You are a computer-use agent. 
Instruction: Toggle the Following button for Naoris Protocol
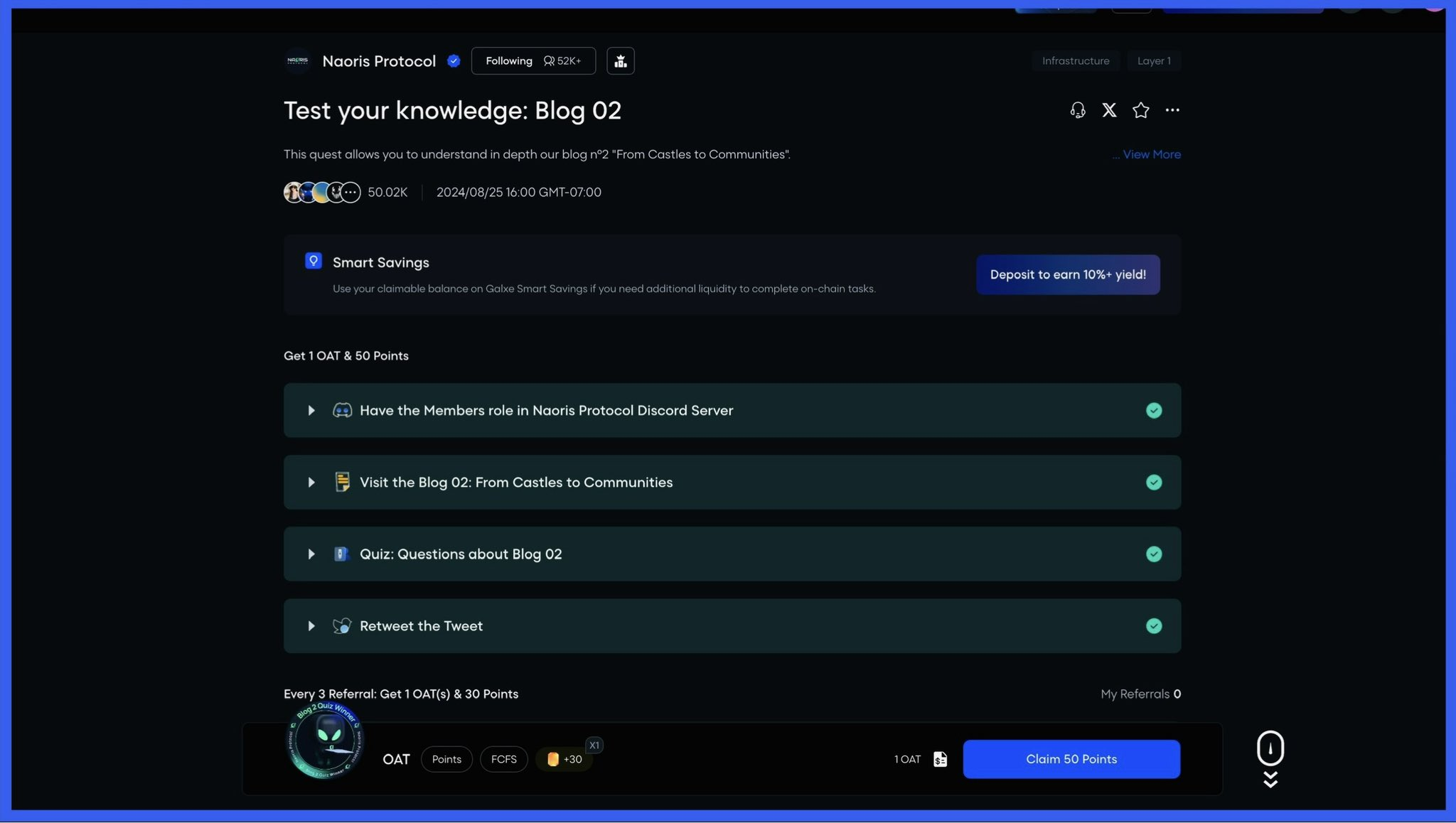pyautogui.click(x=533, y=61)
